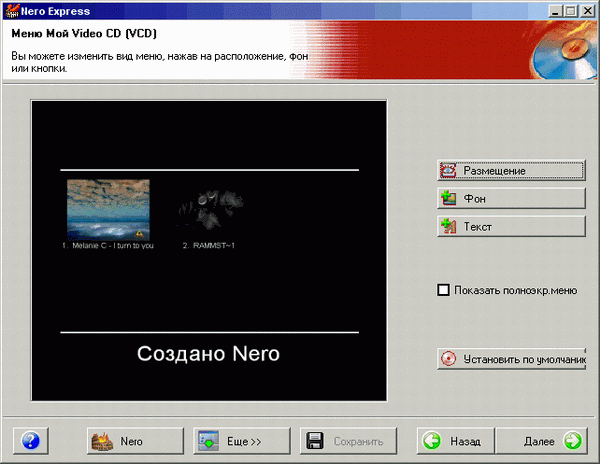Minimize the Nero Express window
Image resolution: width=600 pixels, height=464 pixels.
(555, 11)
